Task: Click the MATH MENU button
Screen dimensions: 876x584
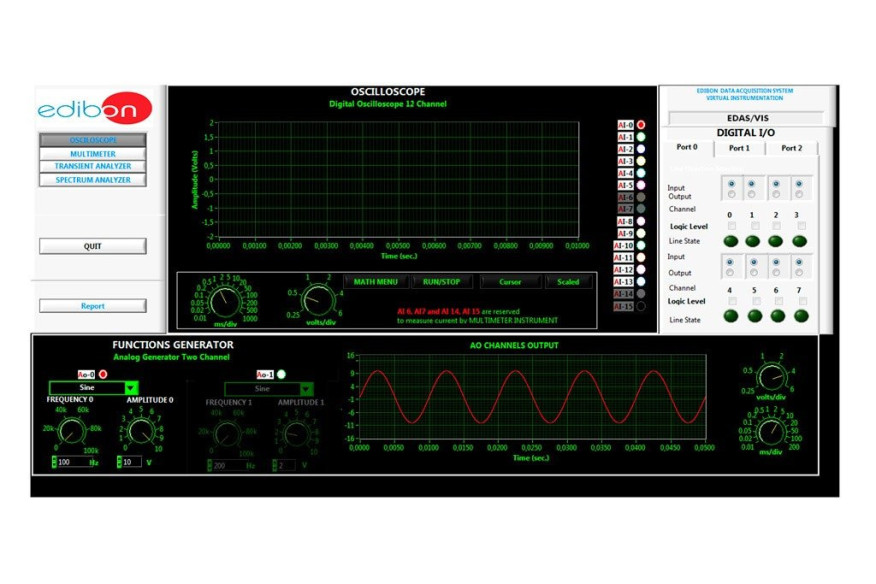Action: (375, 282)
